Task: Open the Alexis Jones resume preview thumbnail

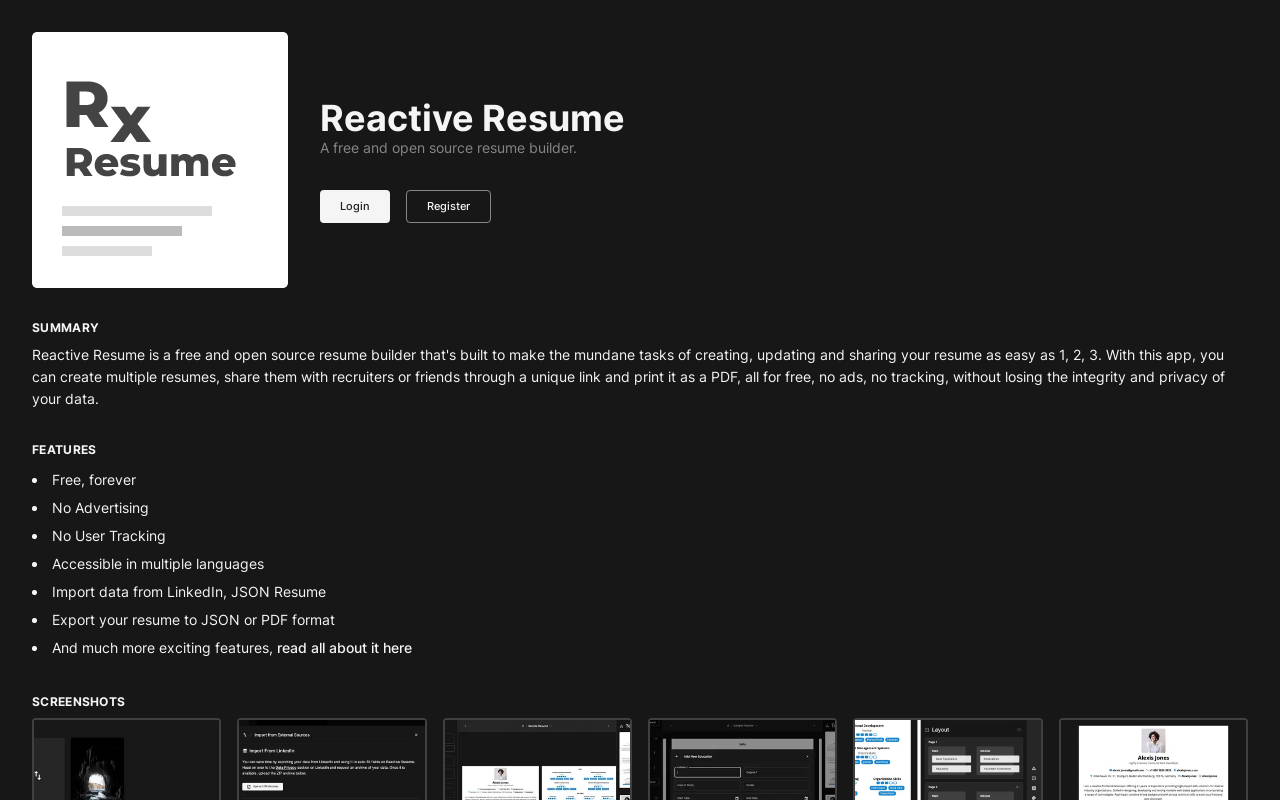Action: click(1153, 759)
